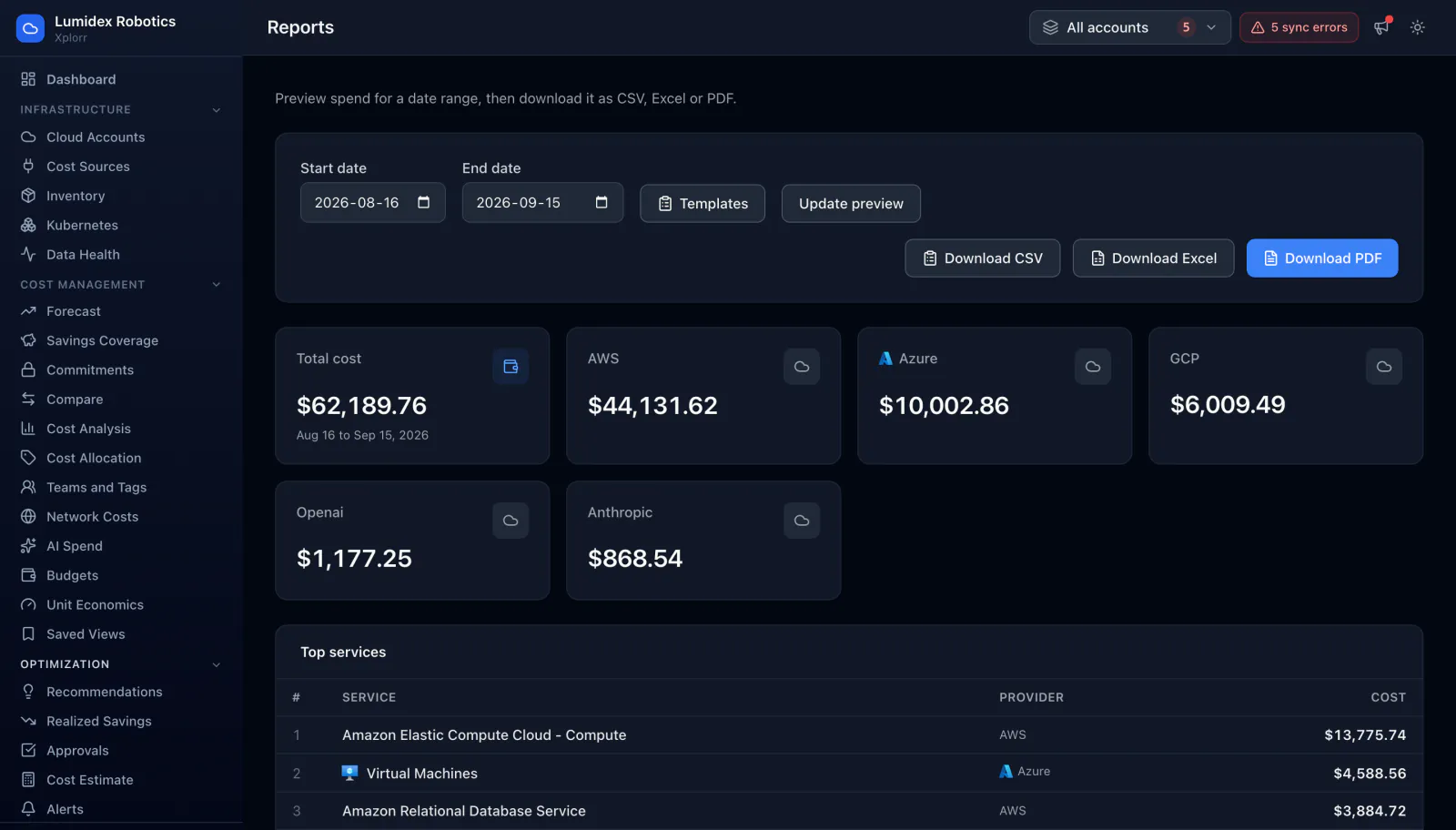Click the Commitments lock icon

tap(28, 369)
